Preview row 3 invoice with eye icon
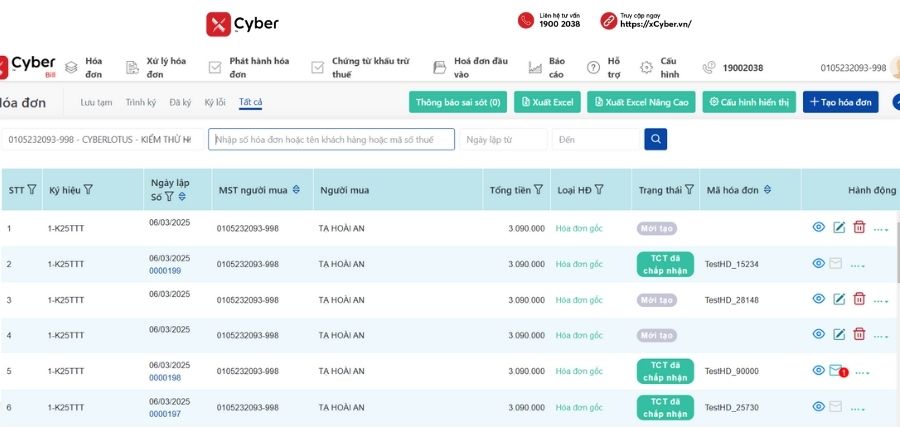900x427 pixels. pyautogui.click(x=819, y=299)
